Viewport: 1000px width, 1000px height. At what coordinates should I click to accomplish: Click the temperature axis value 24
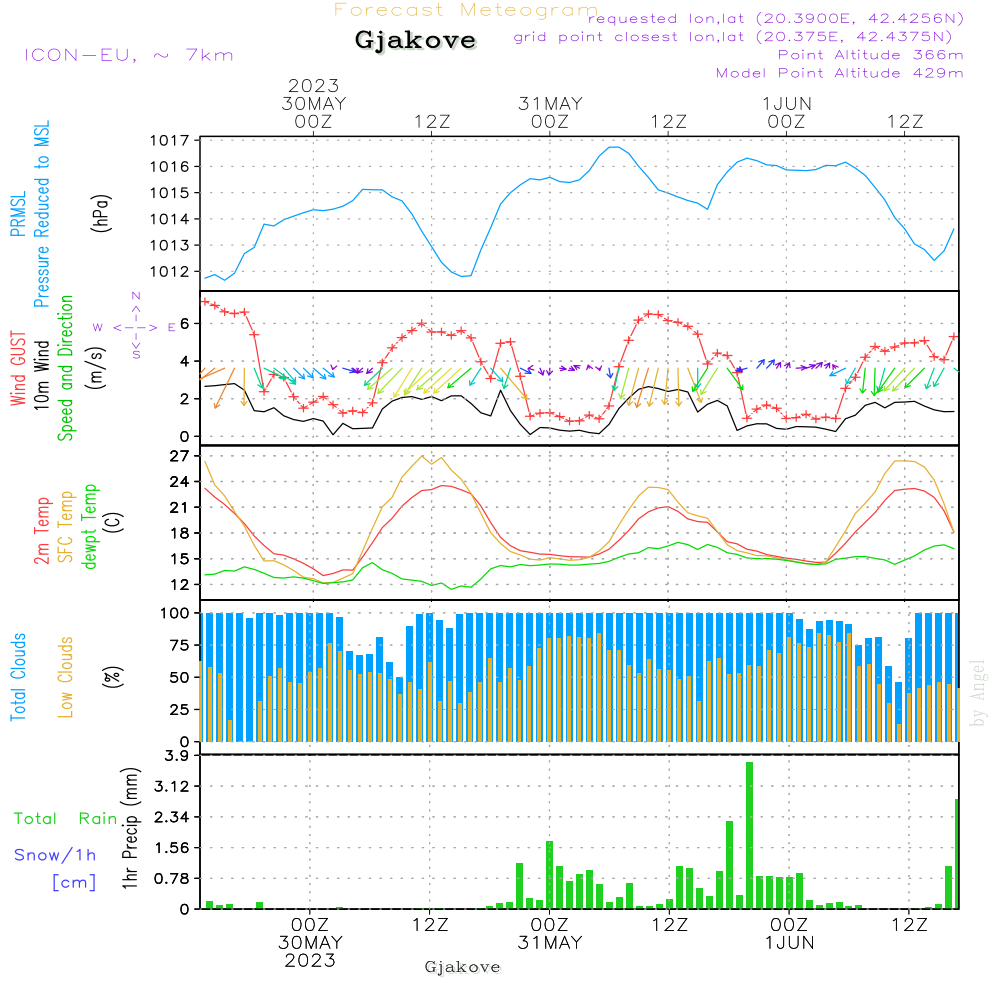pos(180,482)
